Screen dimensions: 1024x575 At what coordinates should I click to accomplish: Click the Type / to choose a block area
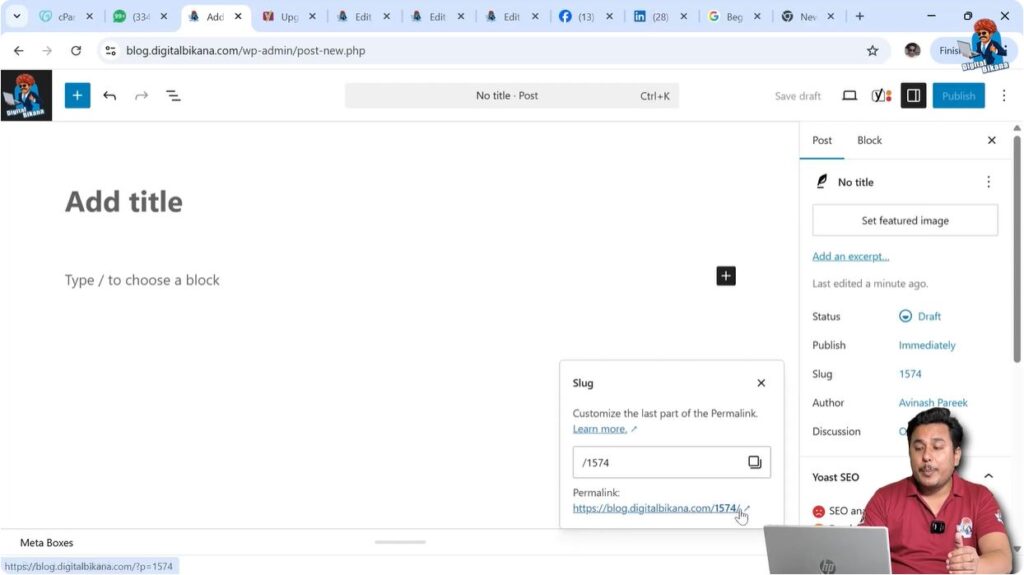click(142, 280)
